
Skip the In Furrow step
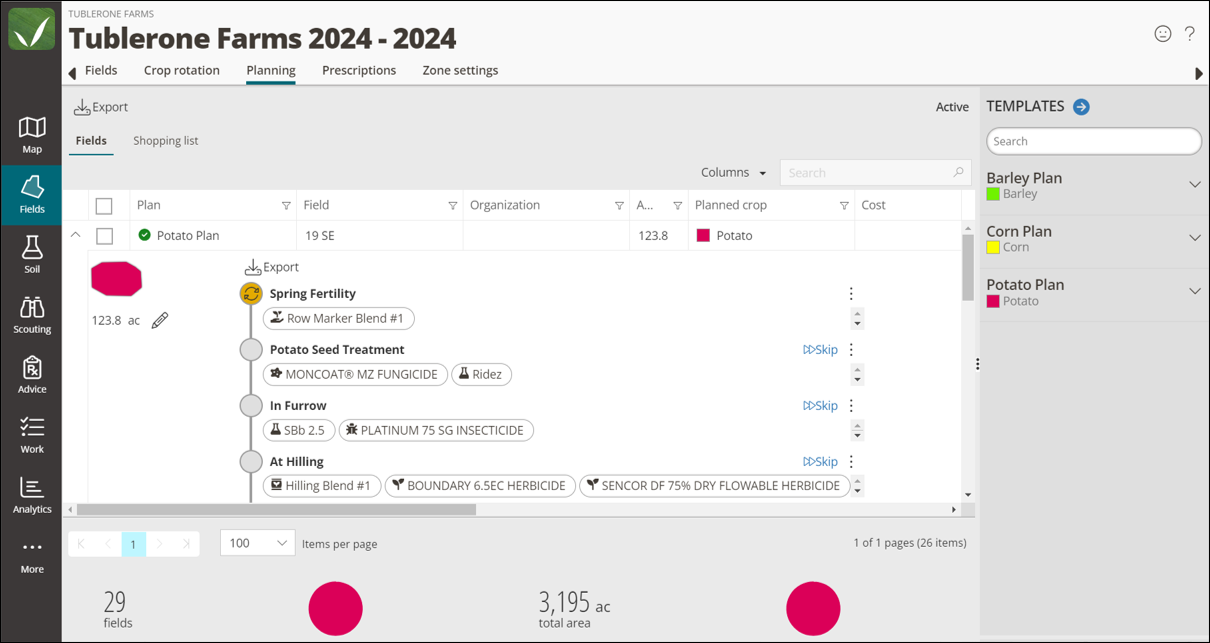(820, 405)
